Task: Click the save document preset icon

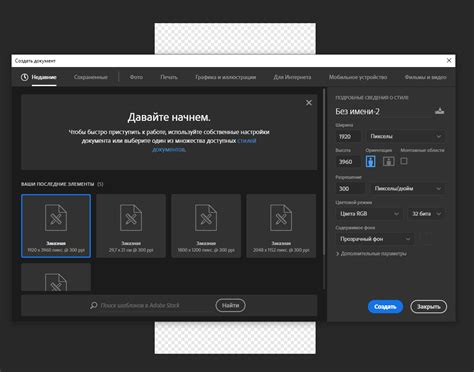Action: pos(440,111)
